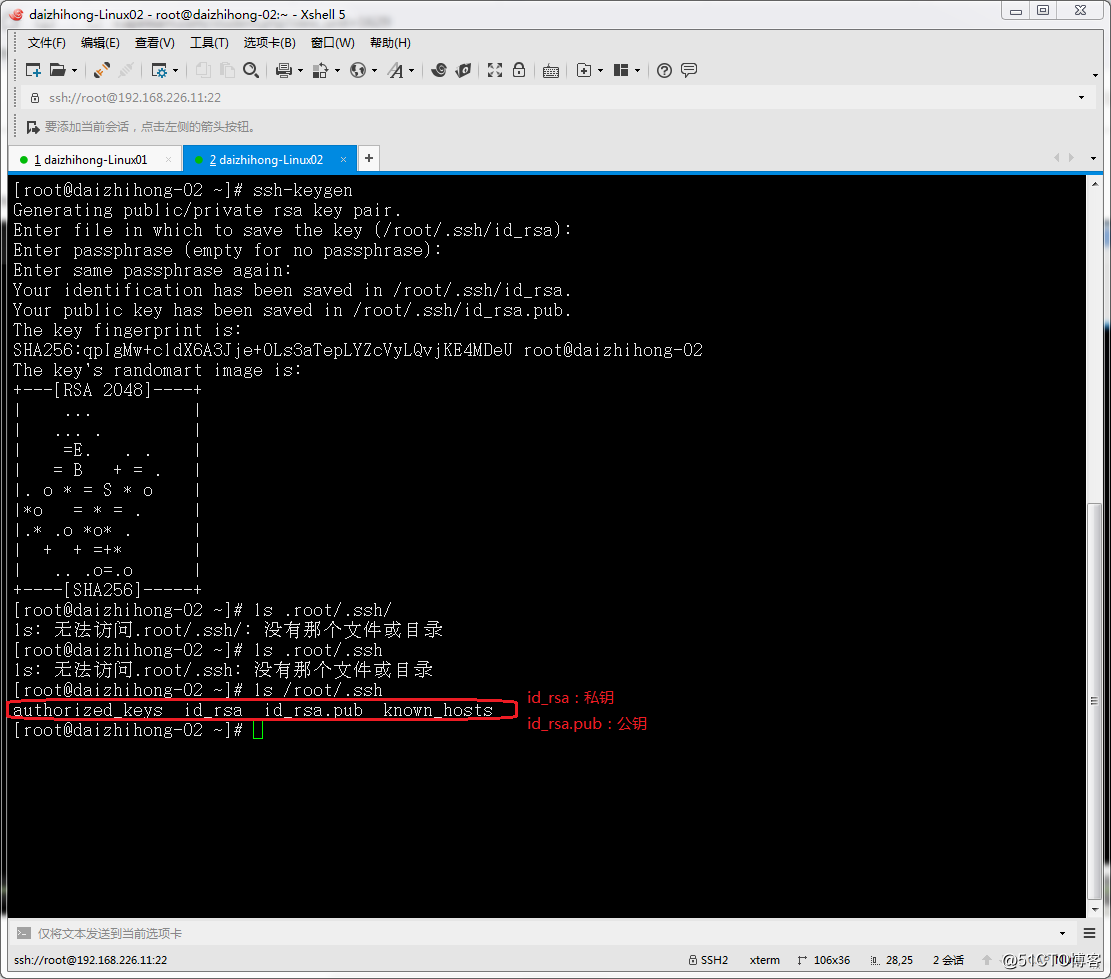Open the tab list dropdown arrow

pos(1093,159)
